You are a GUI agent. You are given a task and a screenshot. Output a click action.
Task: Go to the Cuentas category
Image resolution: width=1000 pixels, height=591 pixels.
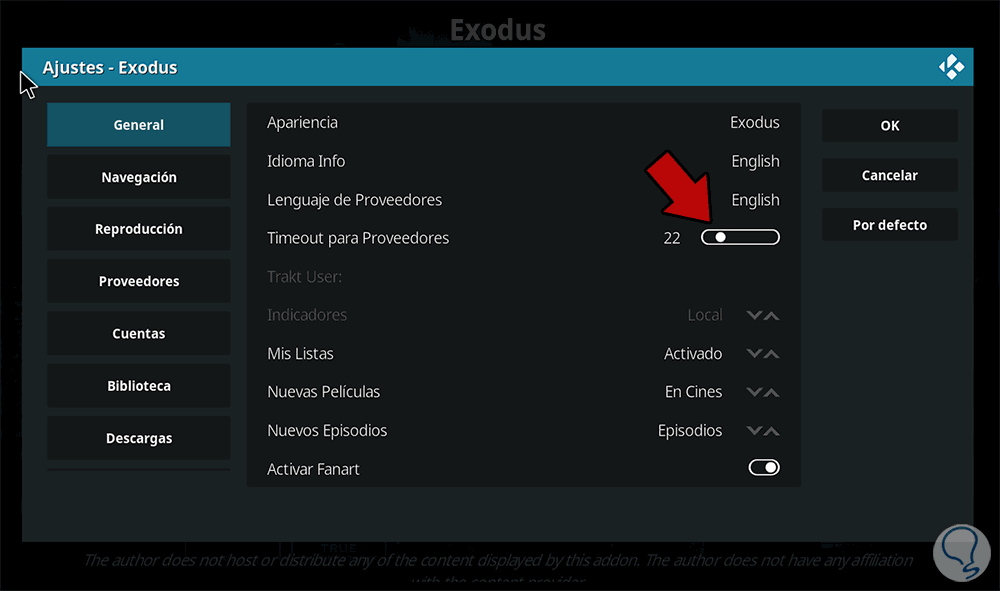pyautogui.click(x=139, y=333)
